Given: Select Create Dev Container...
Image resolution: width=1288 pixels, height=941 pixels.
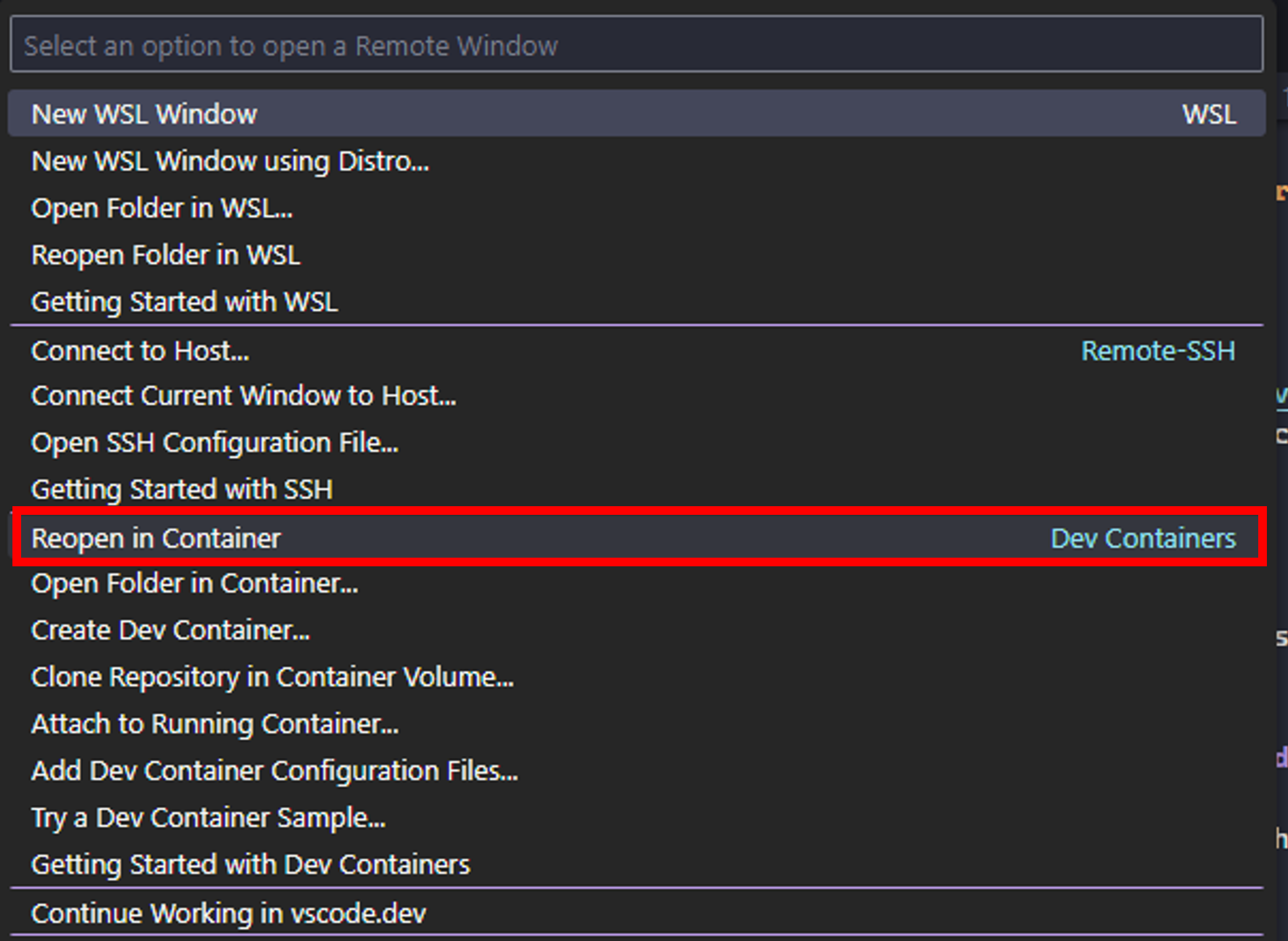Looking at the screenshot, I should click(637, 630).
